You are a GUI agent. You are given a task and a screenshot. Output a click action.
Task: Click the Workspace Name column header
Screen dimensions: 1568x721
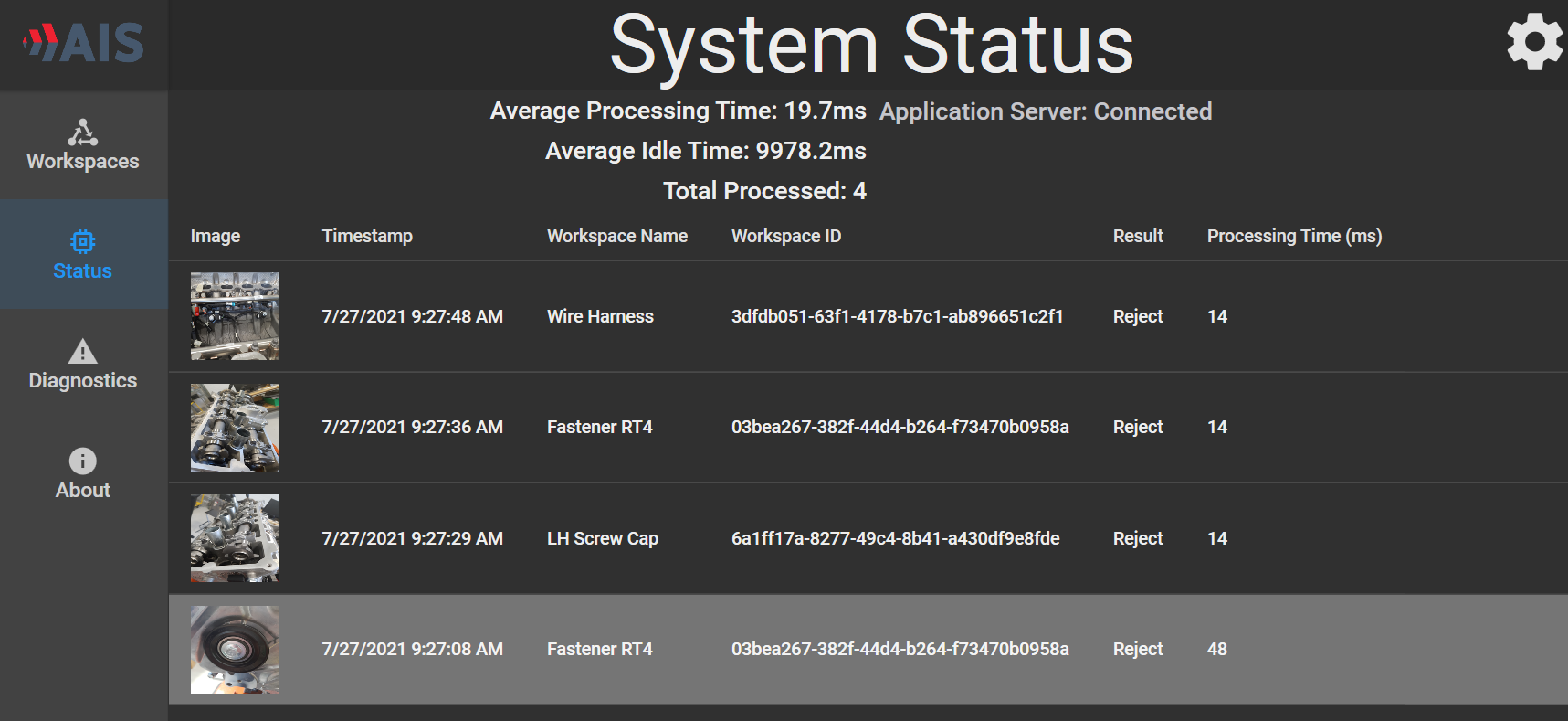(616, 236)
